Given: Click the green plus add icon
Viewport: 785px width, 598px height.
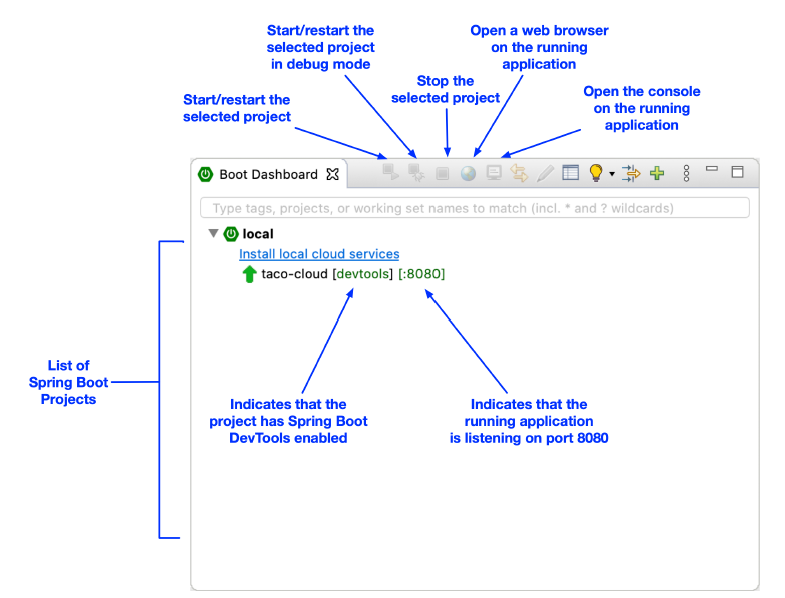Looking at the screenshot, I should [x=657, y=173].
